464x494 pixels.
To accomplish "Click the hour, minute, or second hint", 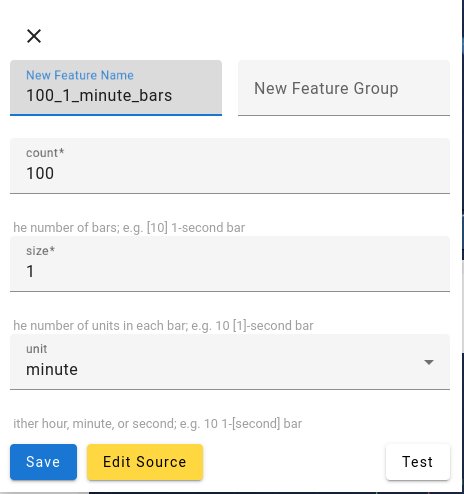I will pos(158,424).
